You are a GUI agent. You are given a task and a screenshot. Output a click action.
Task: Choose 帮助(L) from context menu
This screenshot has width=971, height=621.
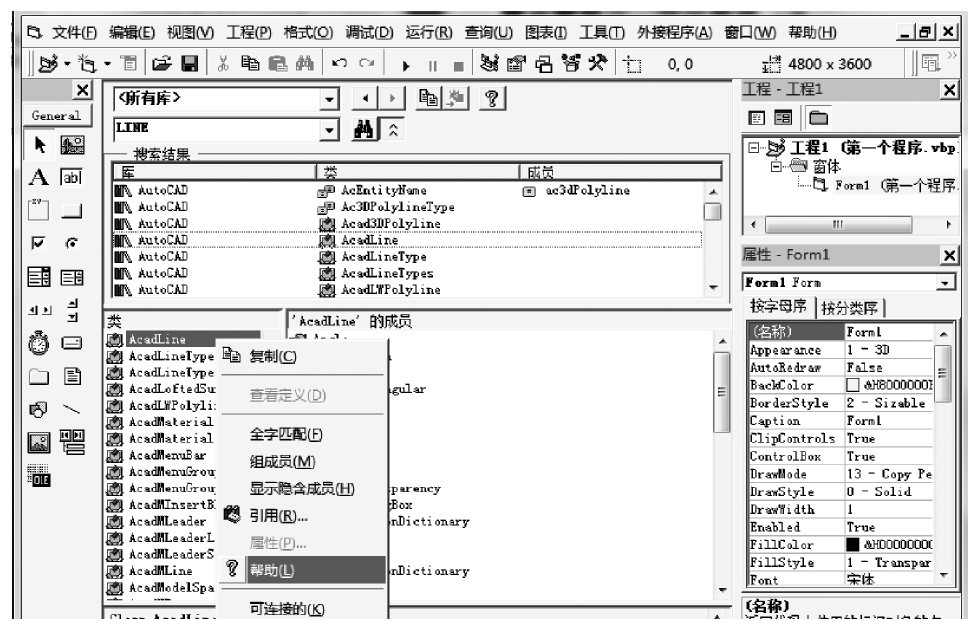click(x=303, y=570)
